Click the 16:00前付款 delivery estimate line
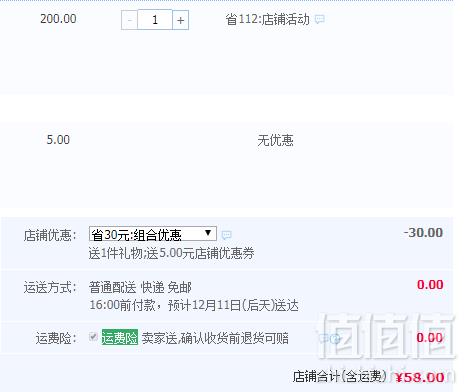Screen dimensions: 465x392 [194, 305]
